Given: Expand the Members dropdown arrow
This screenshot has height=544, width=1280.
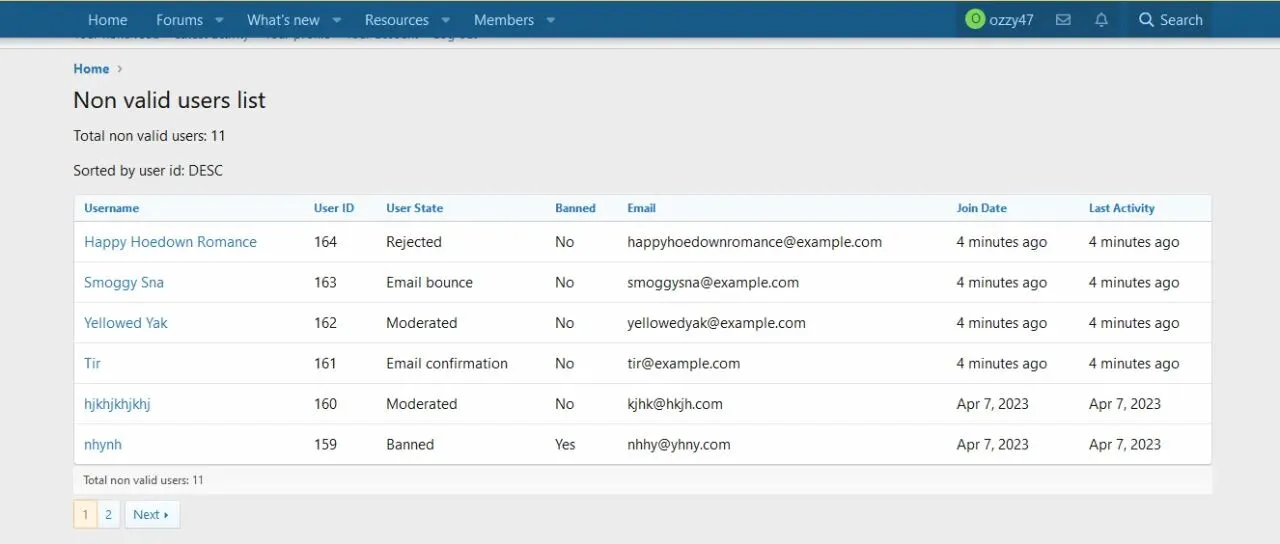Looking at the screenshot, I should tap(551, 20).
